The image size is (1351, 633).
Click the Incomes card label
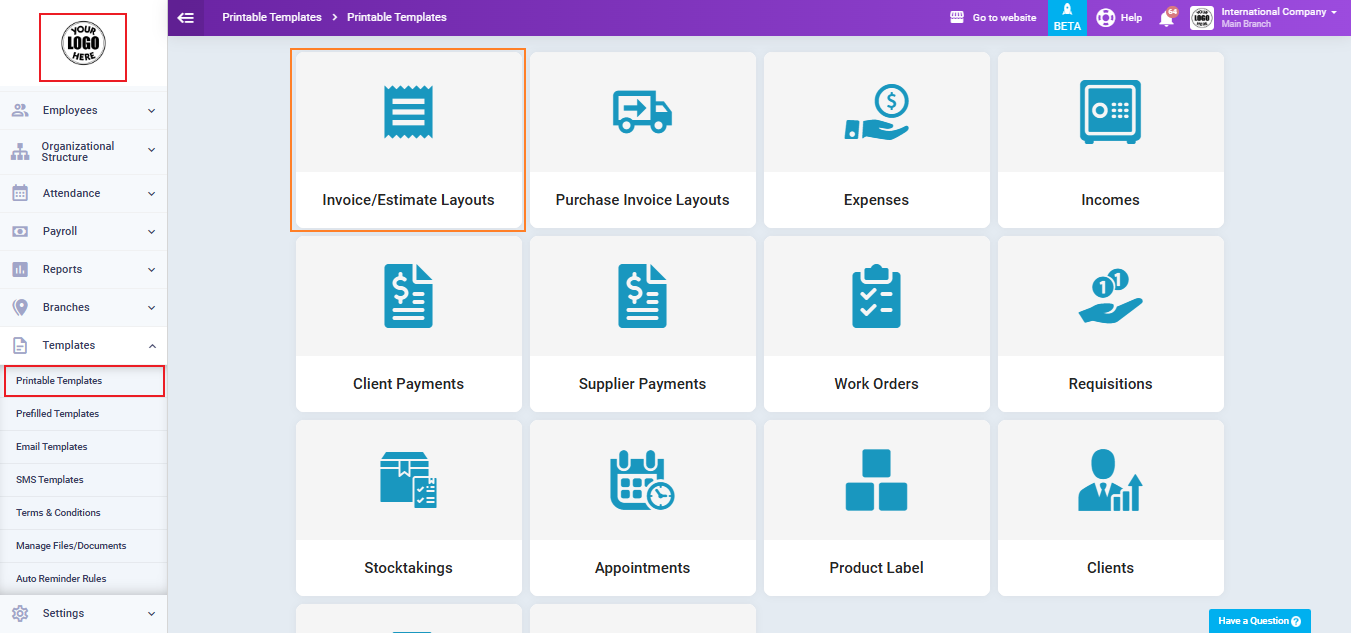point(1110,200)
